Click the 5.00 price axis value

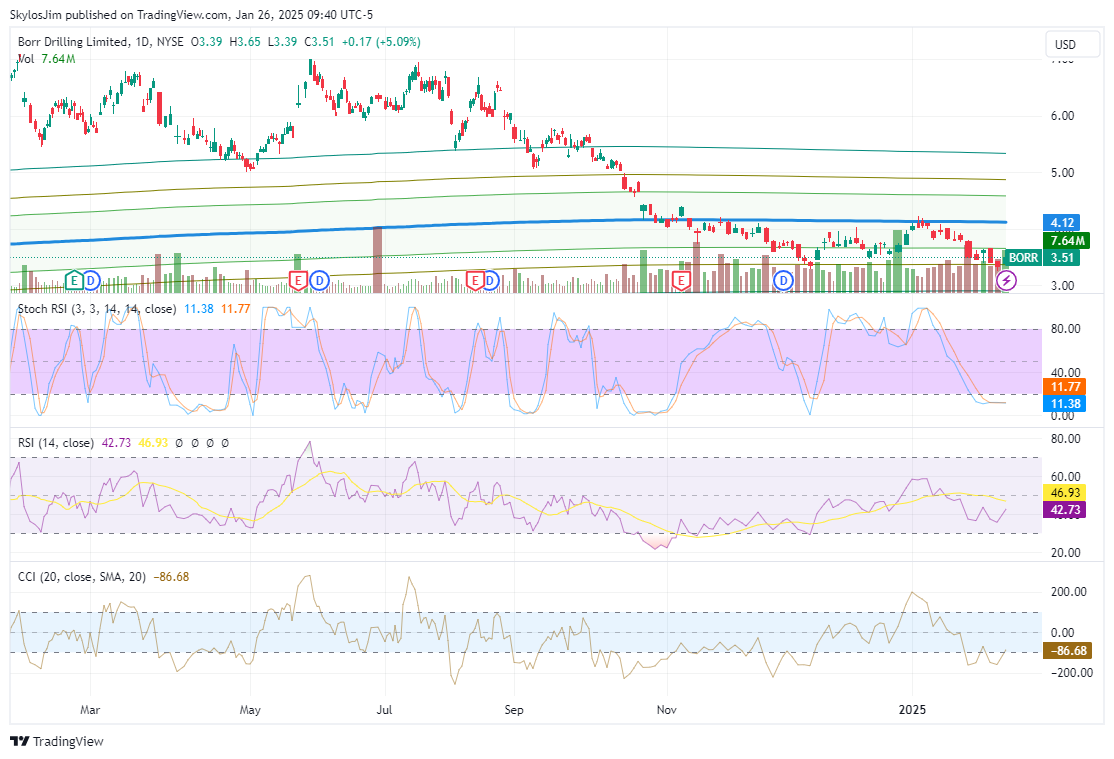[x=1062, y=173]
